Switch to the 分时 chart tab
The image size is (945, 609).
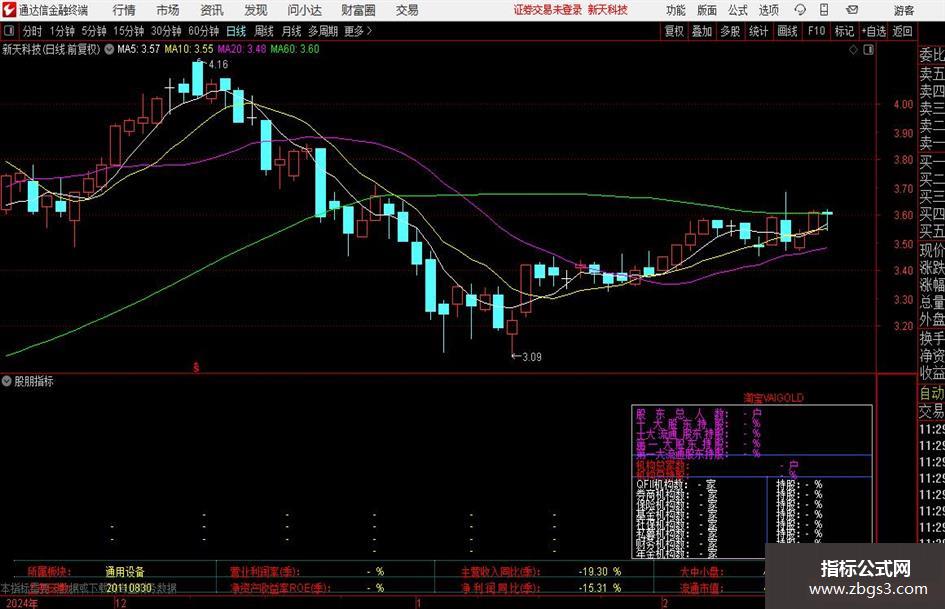(x=33, y=31)
